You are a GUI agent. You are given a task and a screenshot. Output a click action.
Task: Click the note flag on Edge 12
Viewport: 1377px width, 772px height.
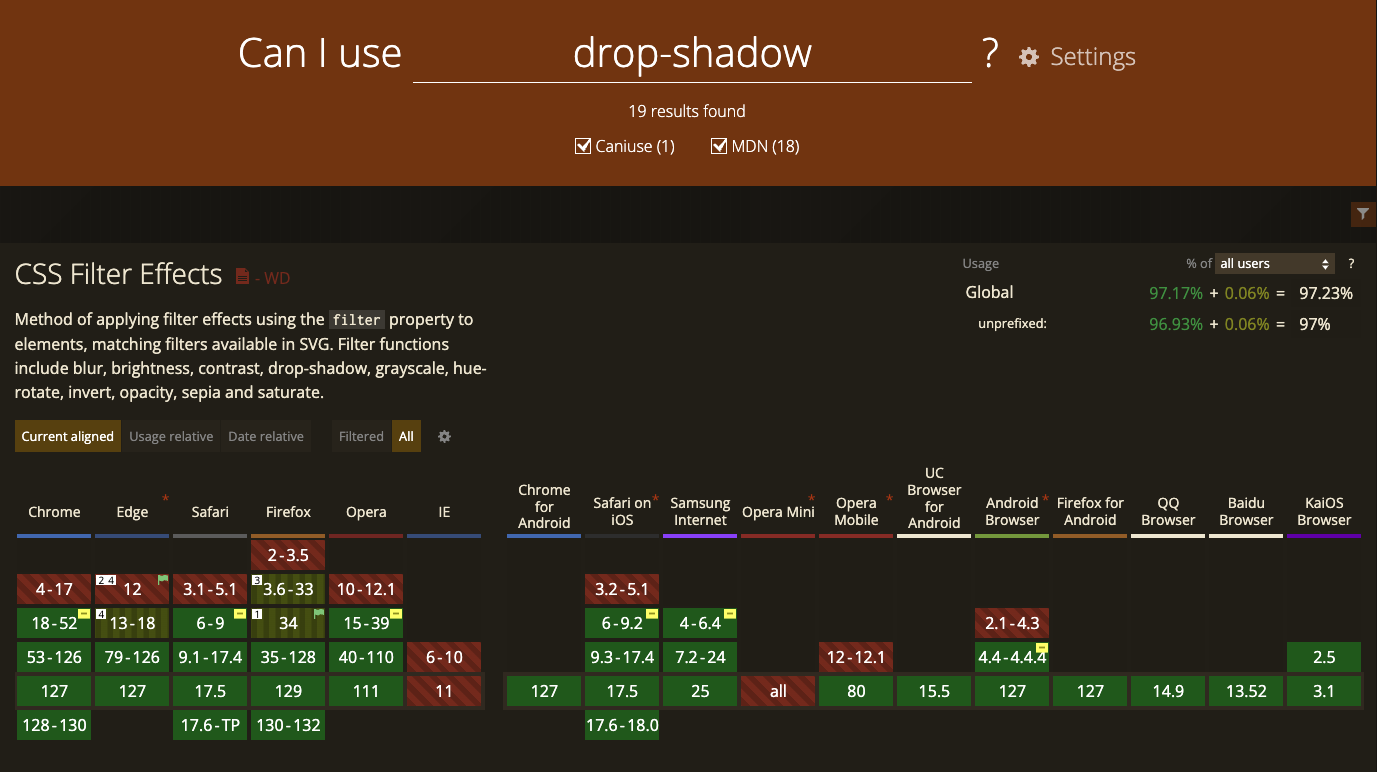(163, 580)
